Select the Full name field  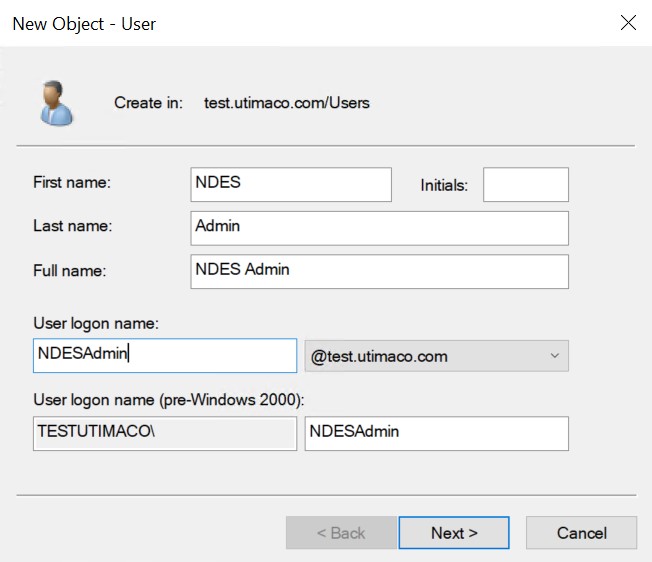pyautogui.click(x=380, y=271)
